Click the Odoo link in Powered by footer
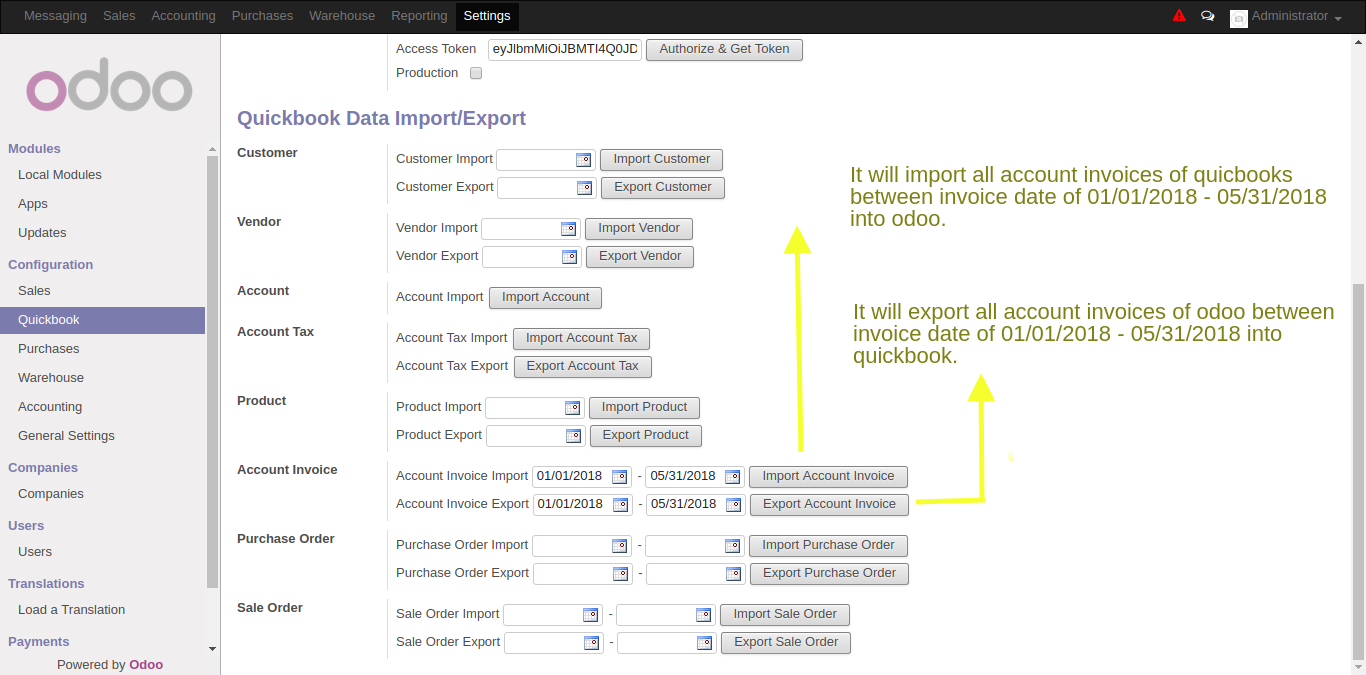The width and height of the screenshot is (1366, 675). pyautogui.click(x=146, y=665)
